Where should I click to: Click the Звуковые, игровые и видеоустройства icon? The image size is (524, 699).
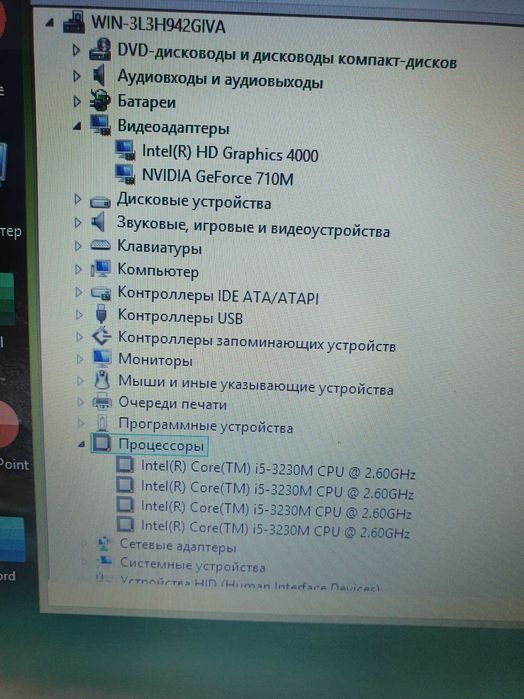tap(98, 222)
